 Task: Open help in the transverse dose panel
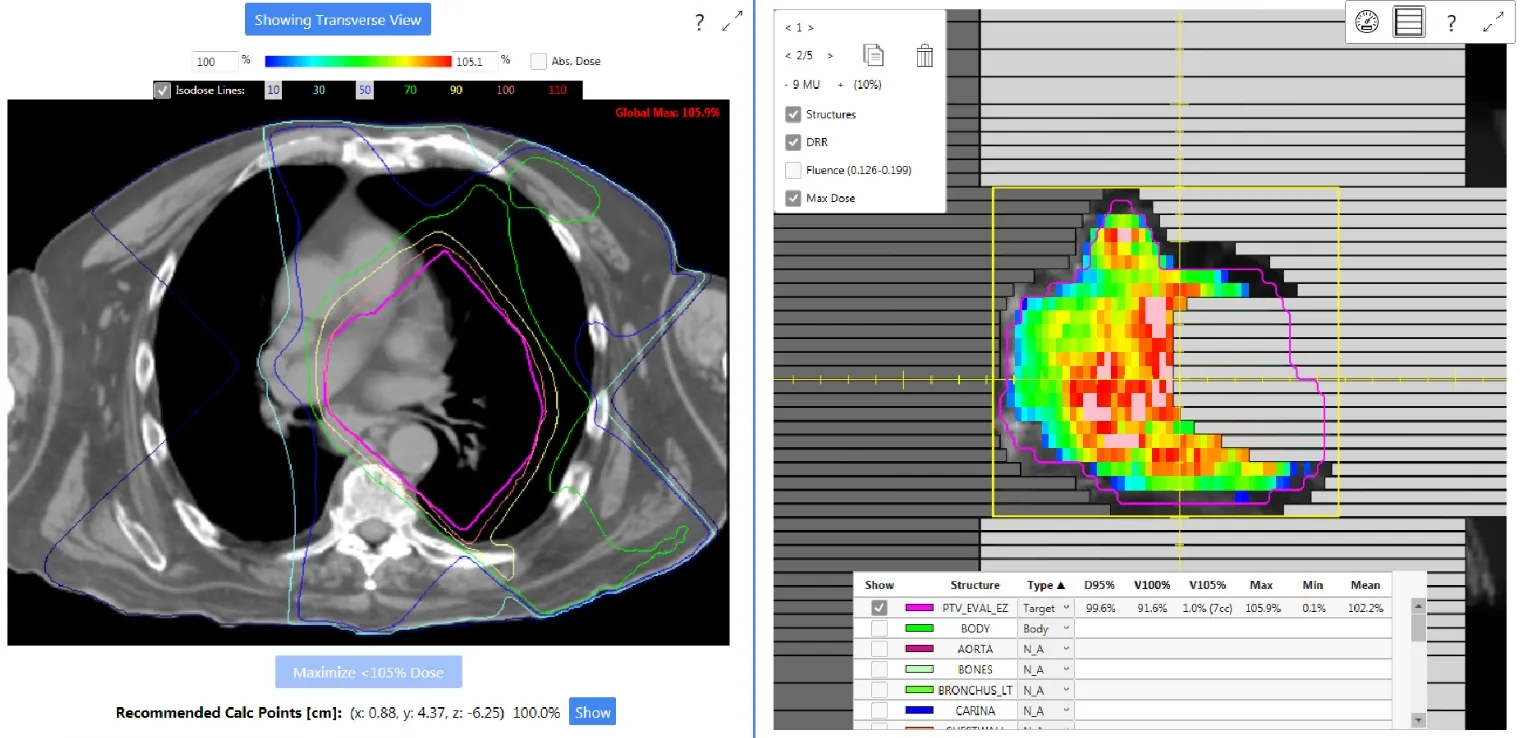point(699,22)
